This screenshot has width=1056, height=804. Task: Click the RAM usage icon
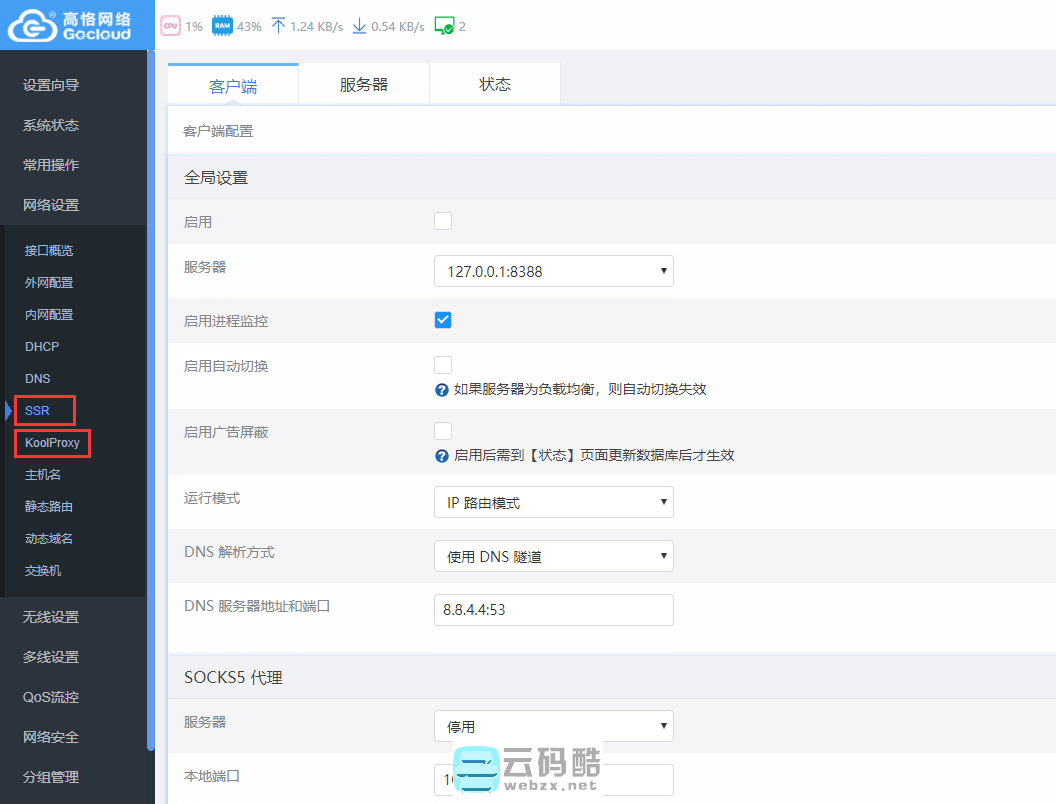pyautogui.click(x=222, y=26)
